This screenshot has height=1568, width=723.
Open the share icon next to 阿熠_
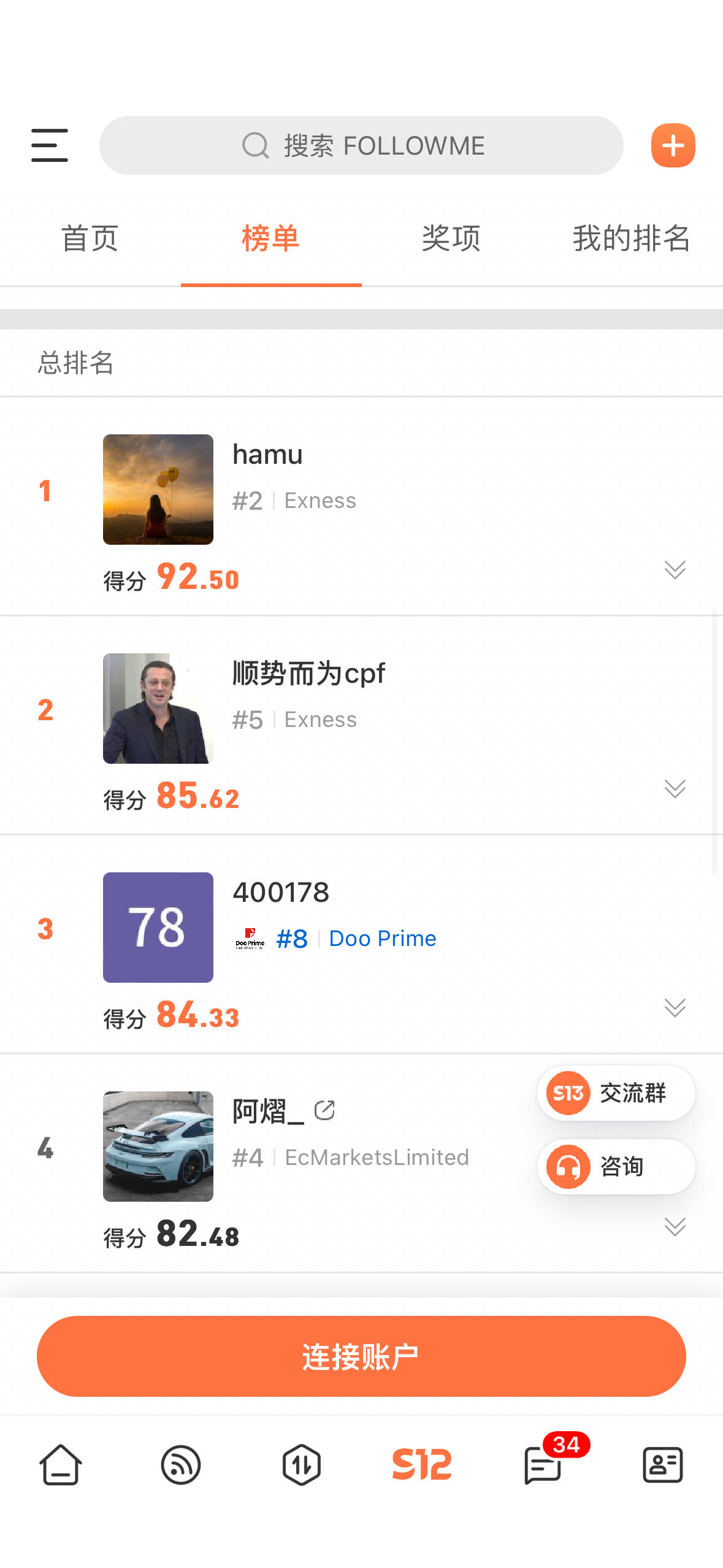tap(324, 1110)
